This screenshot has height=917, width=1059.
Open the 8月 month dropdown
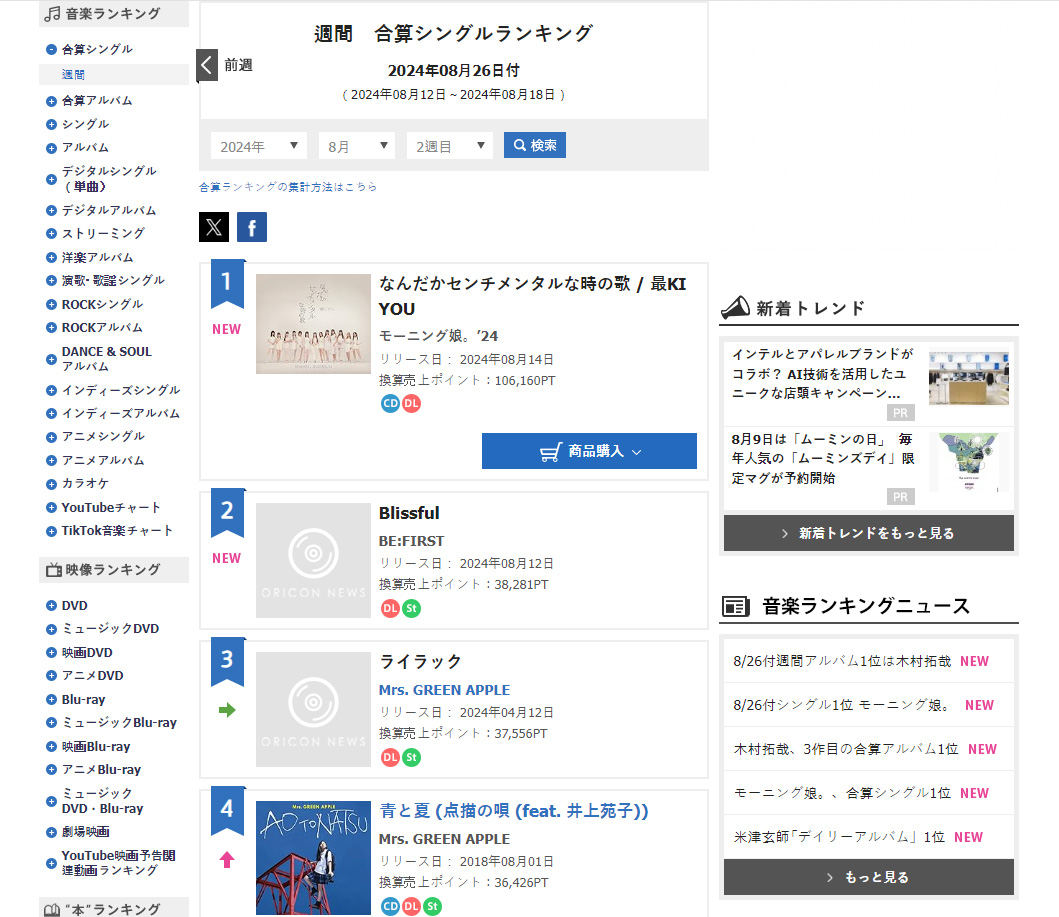pos(357,146)
